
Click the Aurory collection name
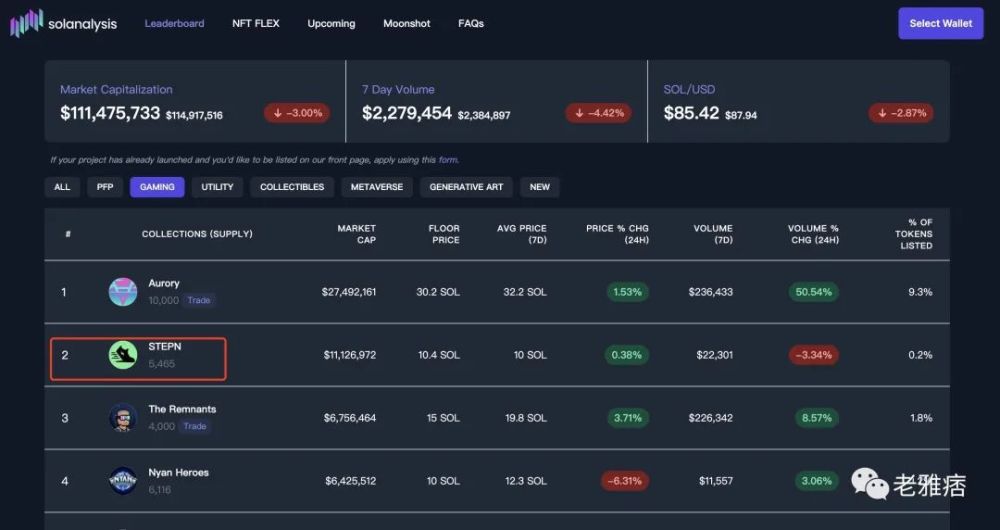[164, 283]
